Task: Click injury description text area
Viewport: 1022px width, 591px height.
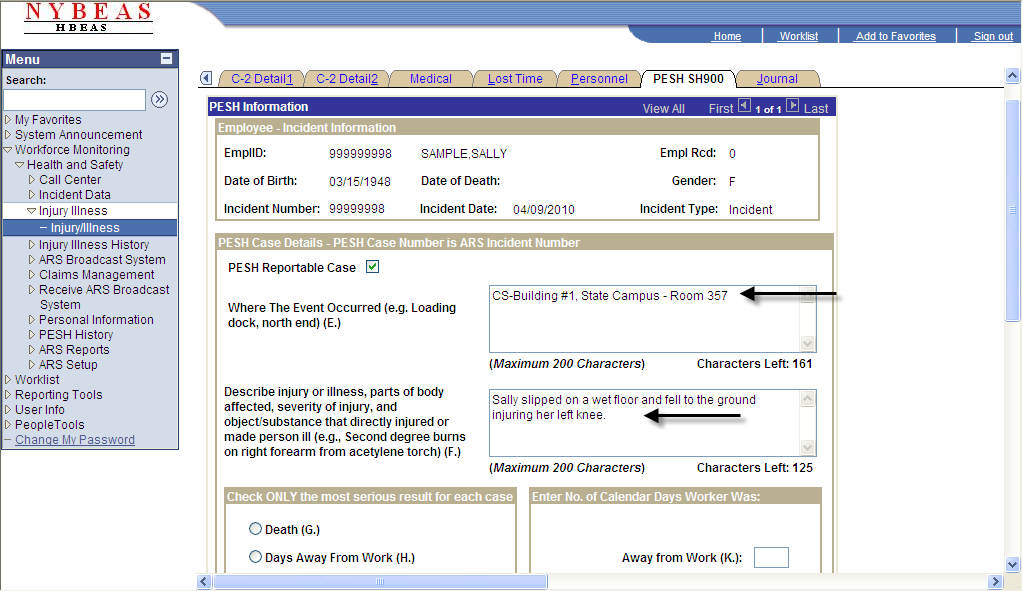Action: pos(652,423)
